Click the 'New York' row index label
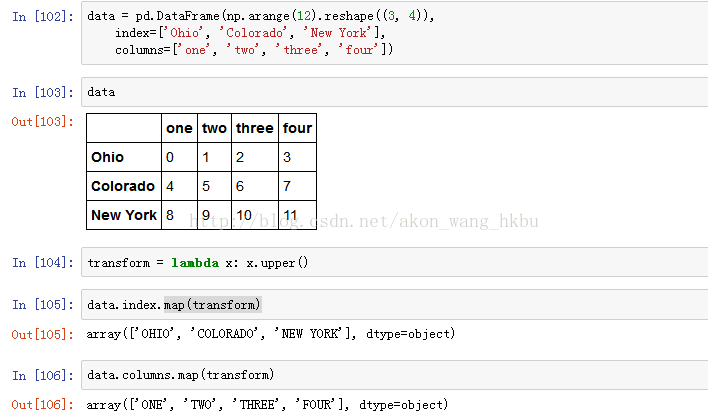 click(x=124, y=215)
